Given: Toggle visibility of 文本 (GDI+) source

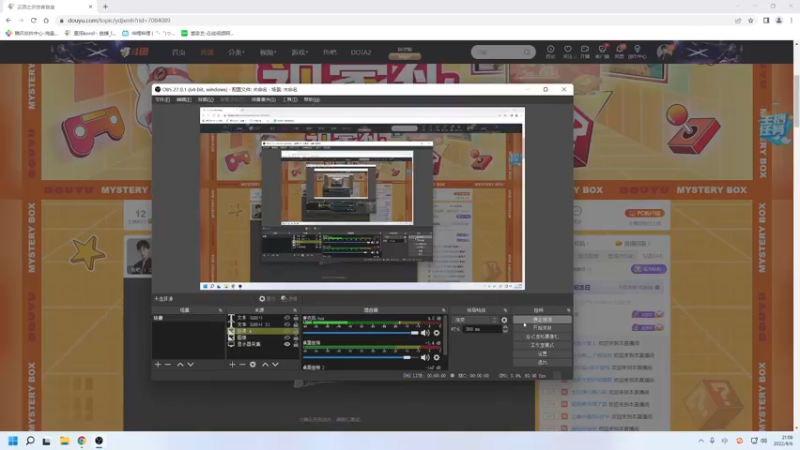Looking at the screenshot, I should click(x=287, y=318).
